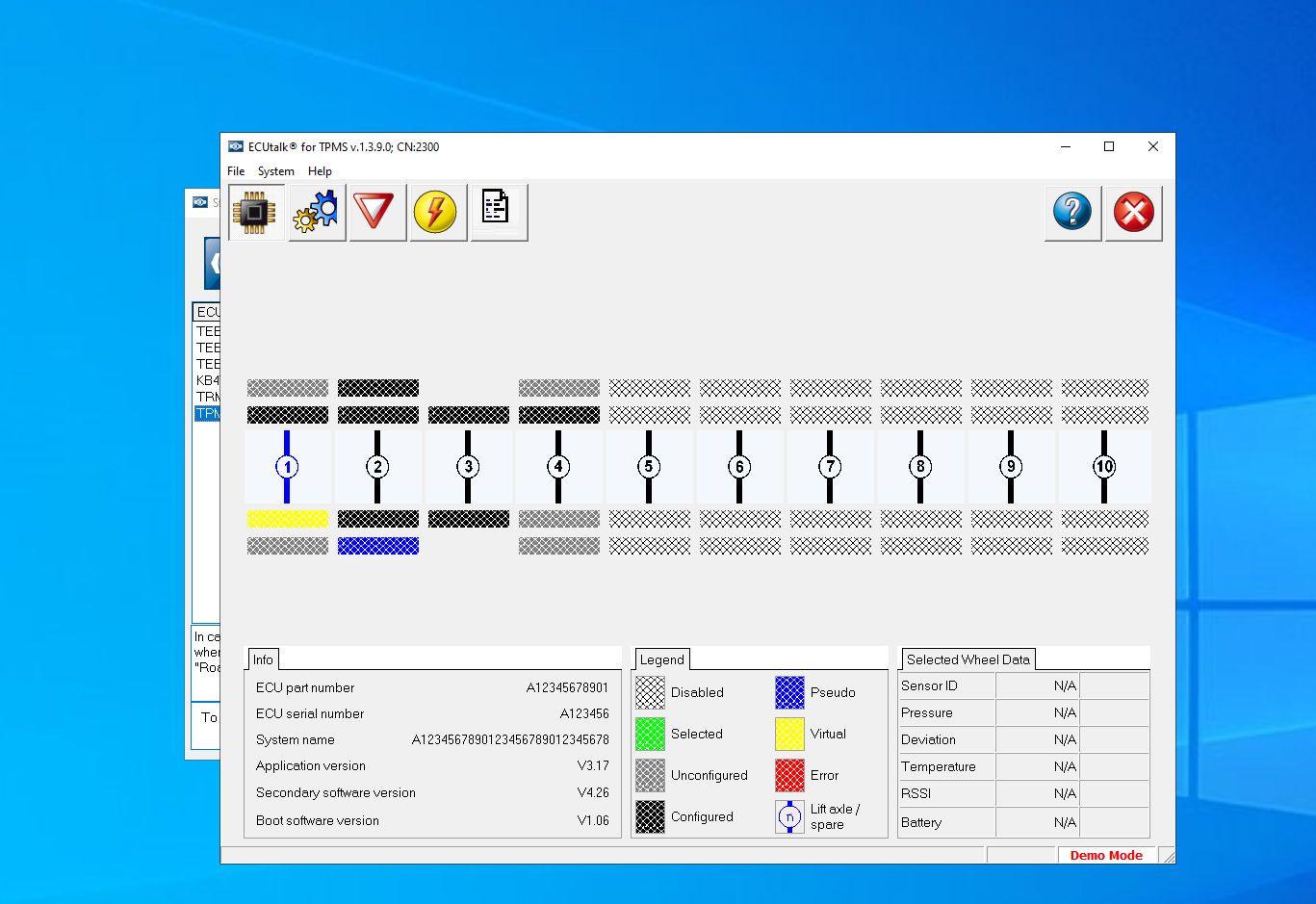Open the File menu
Image resolution: width=1316 pixels, height=904 pixels.
click(236, 170)
